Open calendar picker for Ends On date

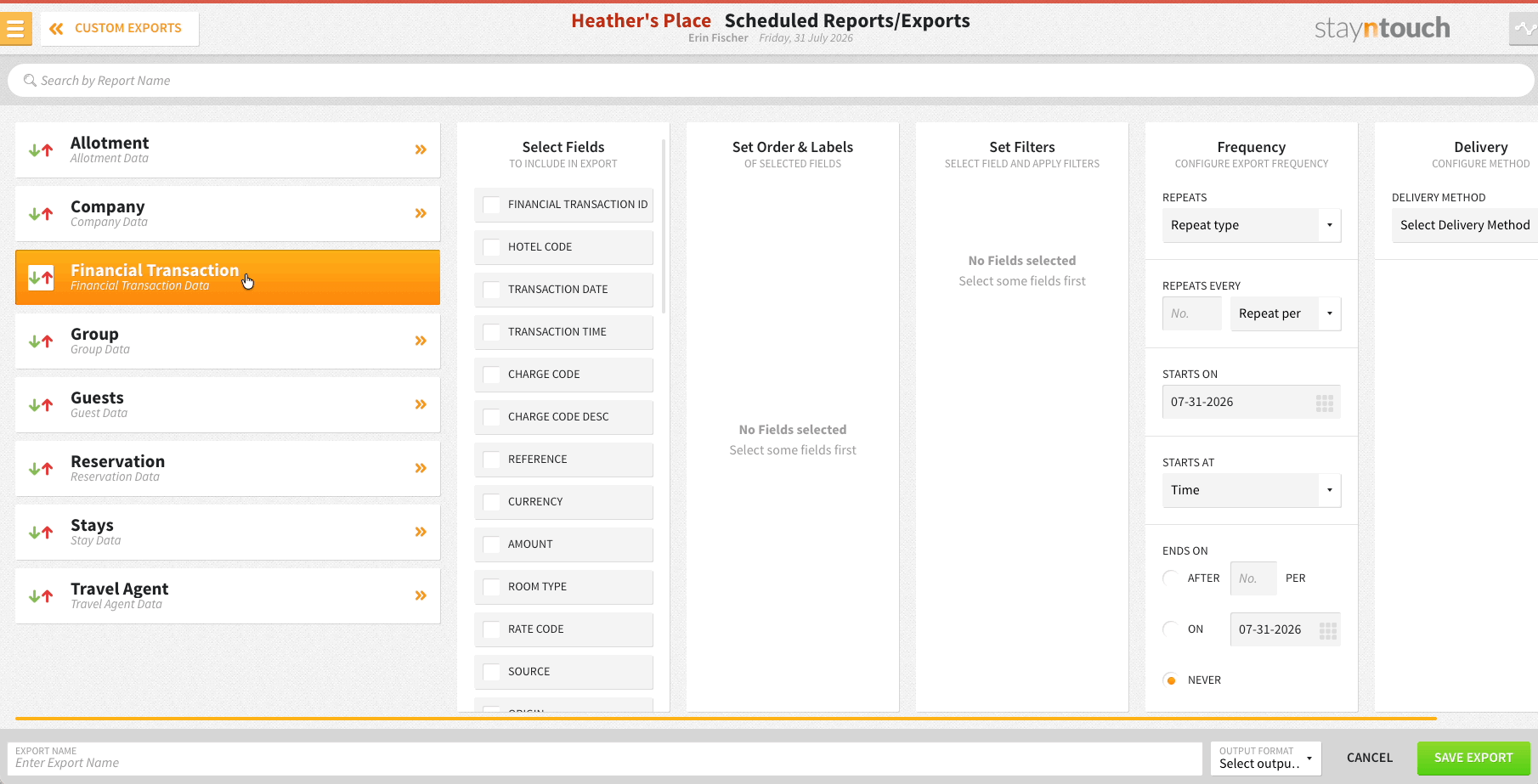point(1328,630)
